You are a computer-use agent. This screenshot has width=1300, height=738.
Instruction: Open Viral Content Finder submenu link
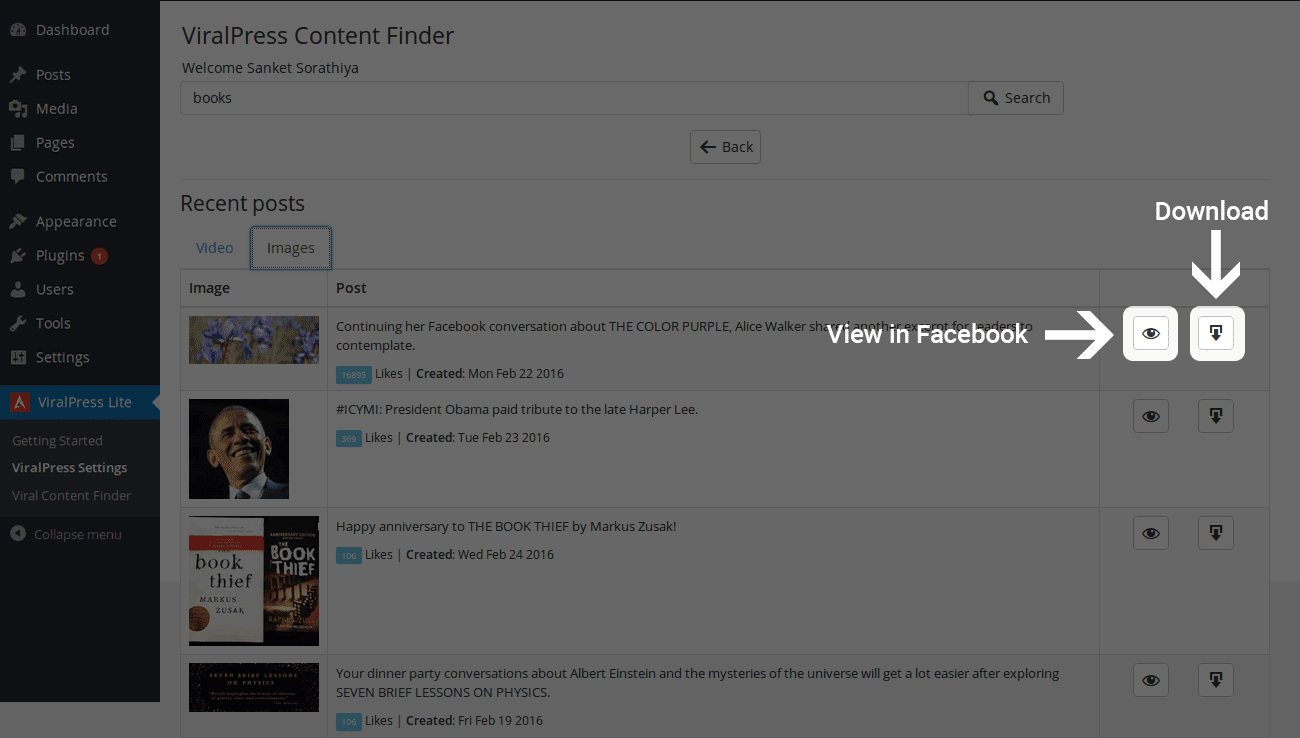[71, 495]
